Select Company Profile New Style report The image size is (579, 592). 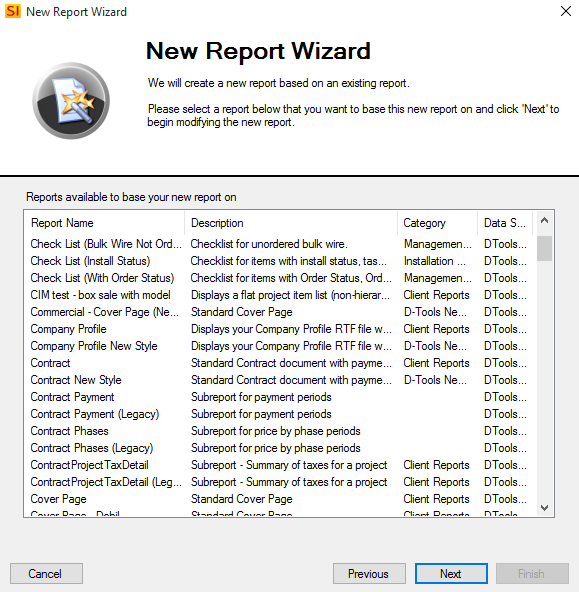coord(279,346)
